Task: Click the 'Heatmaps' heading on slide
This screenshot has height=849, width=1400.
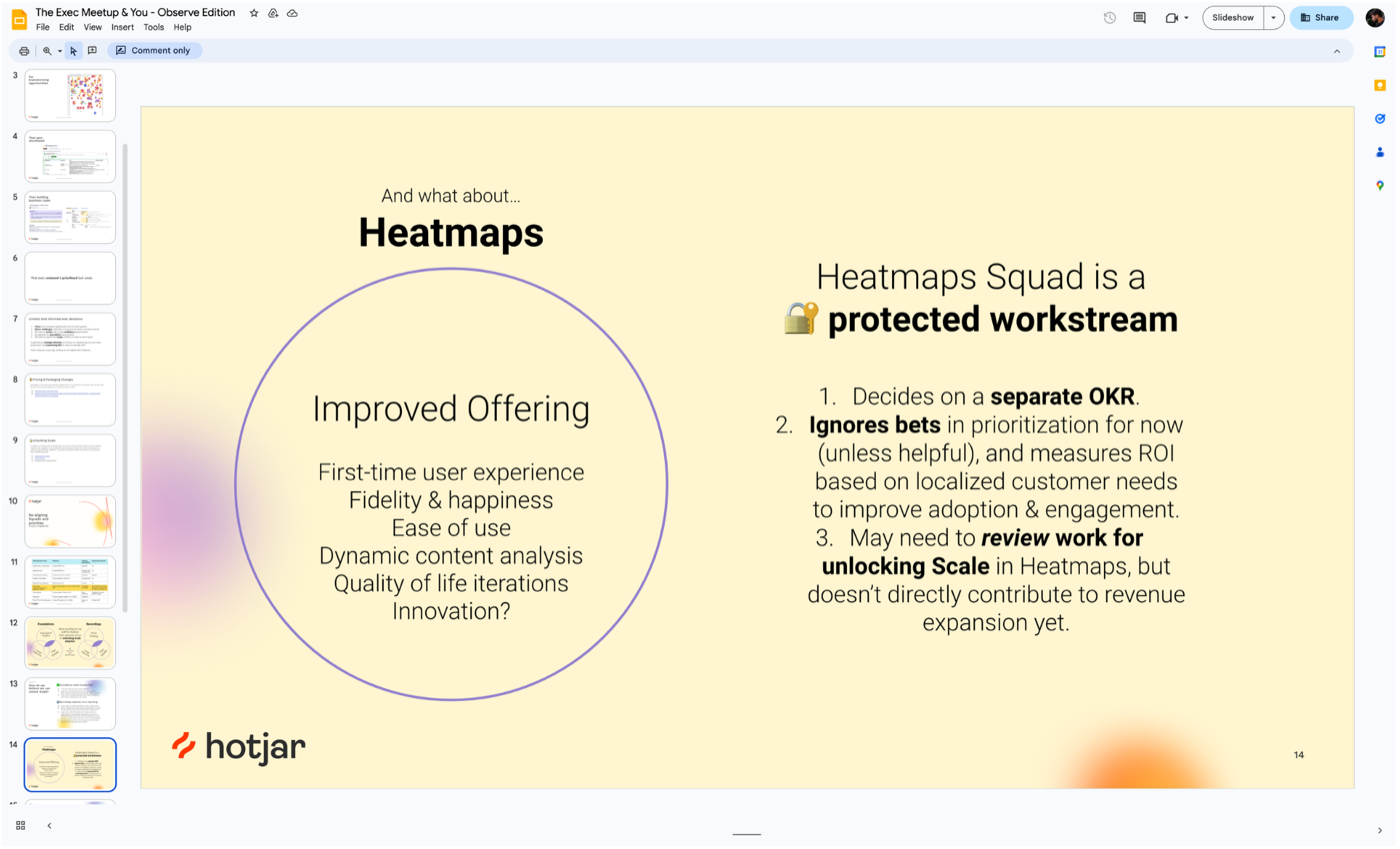Action: [451, 233]
